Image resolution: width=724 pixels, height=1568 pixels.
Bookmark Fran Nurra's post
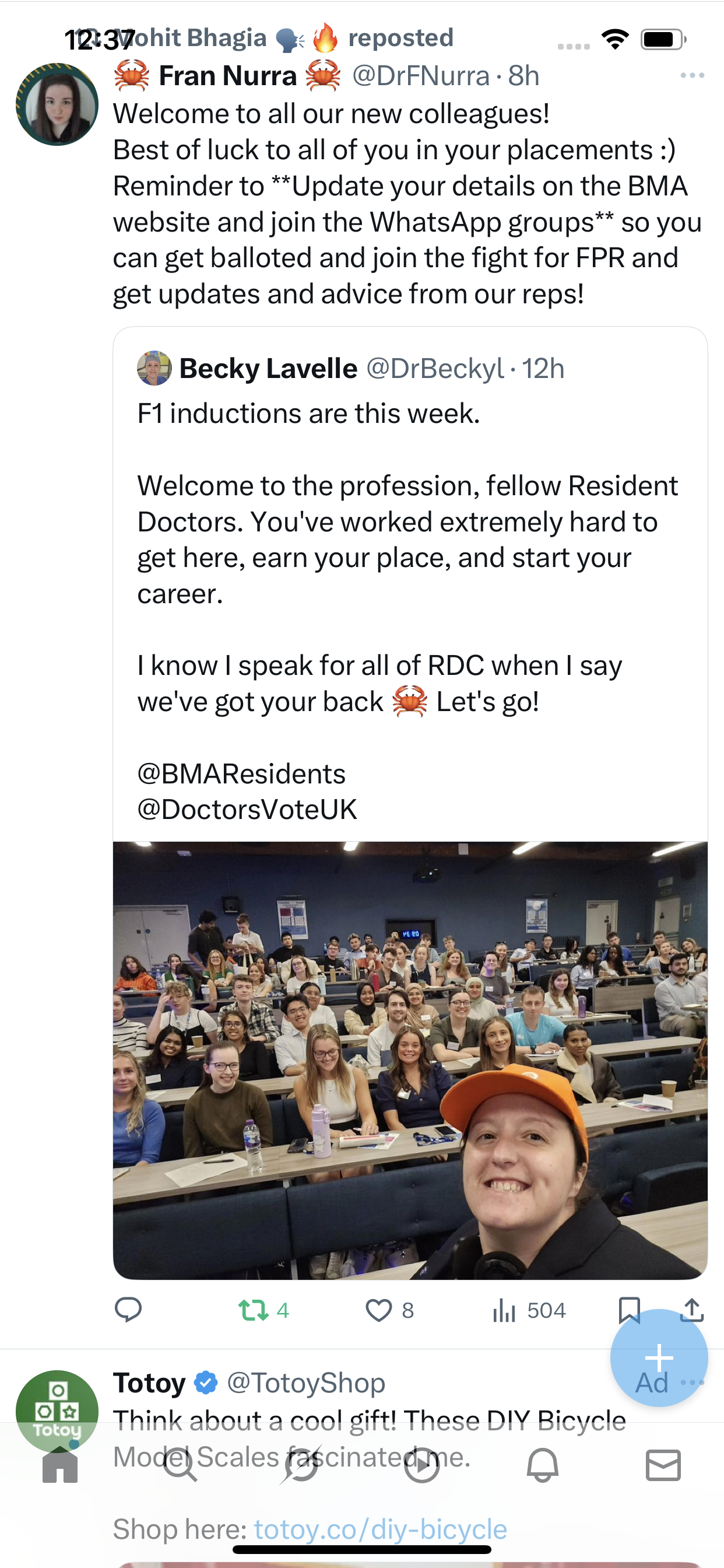pos(629,1310)
